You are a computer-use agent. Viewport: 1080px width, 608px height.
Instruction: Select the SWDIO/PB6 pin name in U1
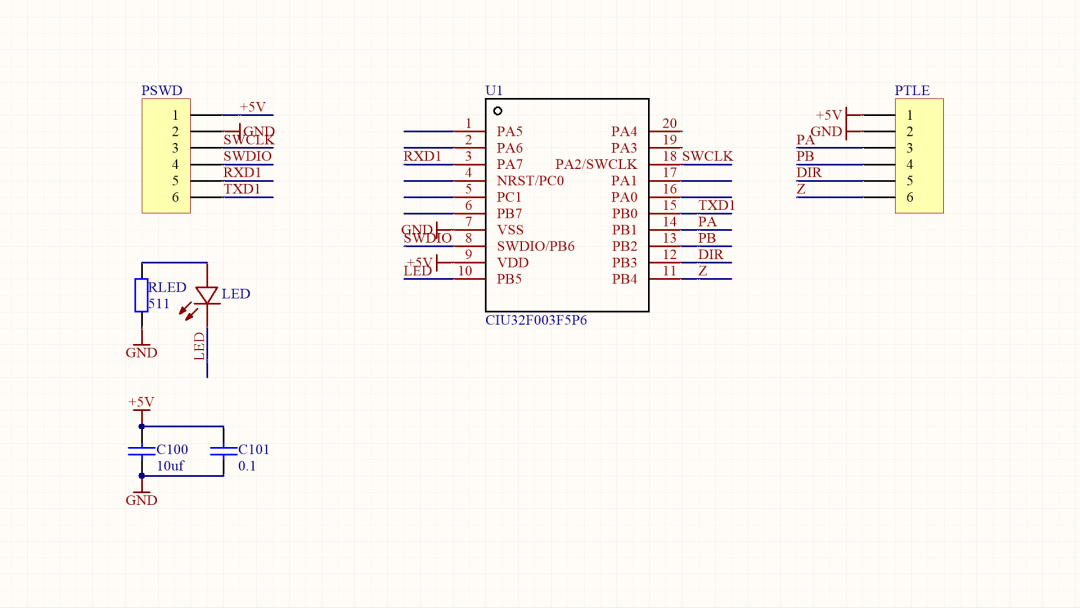coord(536,247)
